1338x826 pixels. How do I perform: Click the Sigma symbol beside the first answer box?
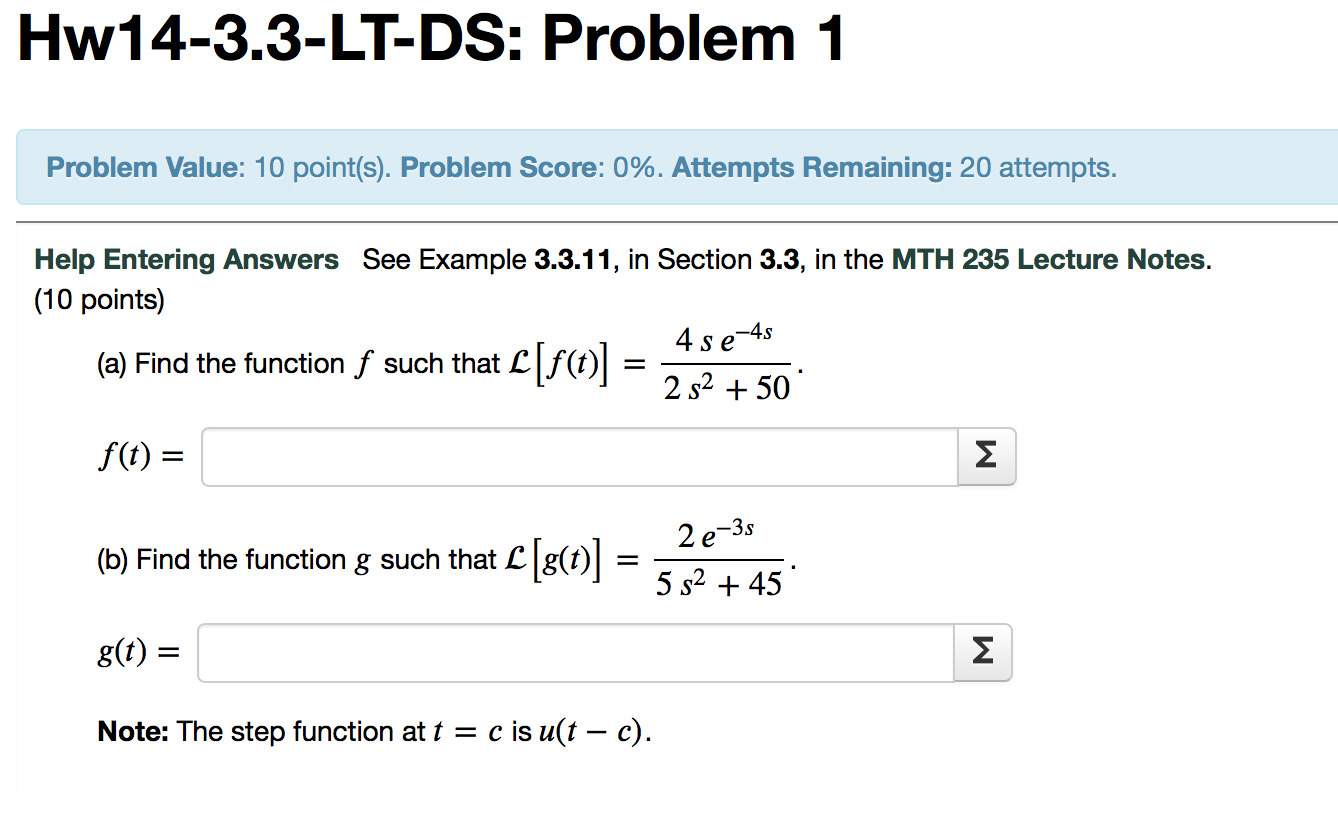(x=985, y=455)
